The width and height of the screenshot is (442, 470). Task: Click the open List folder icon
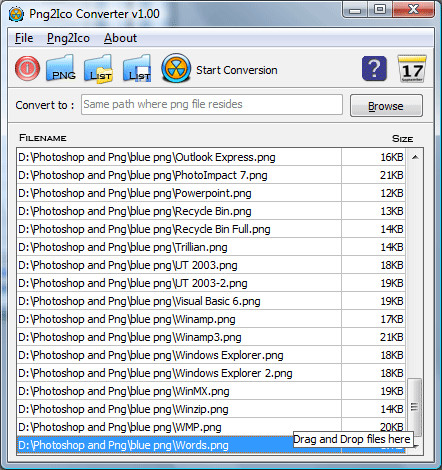99,69
